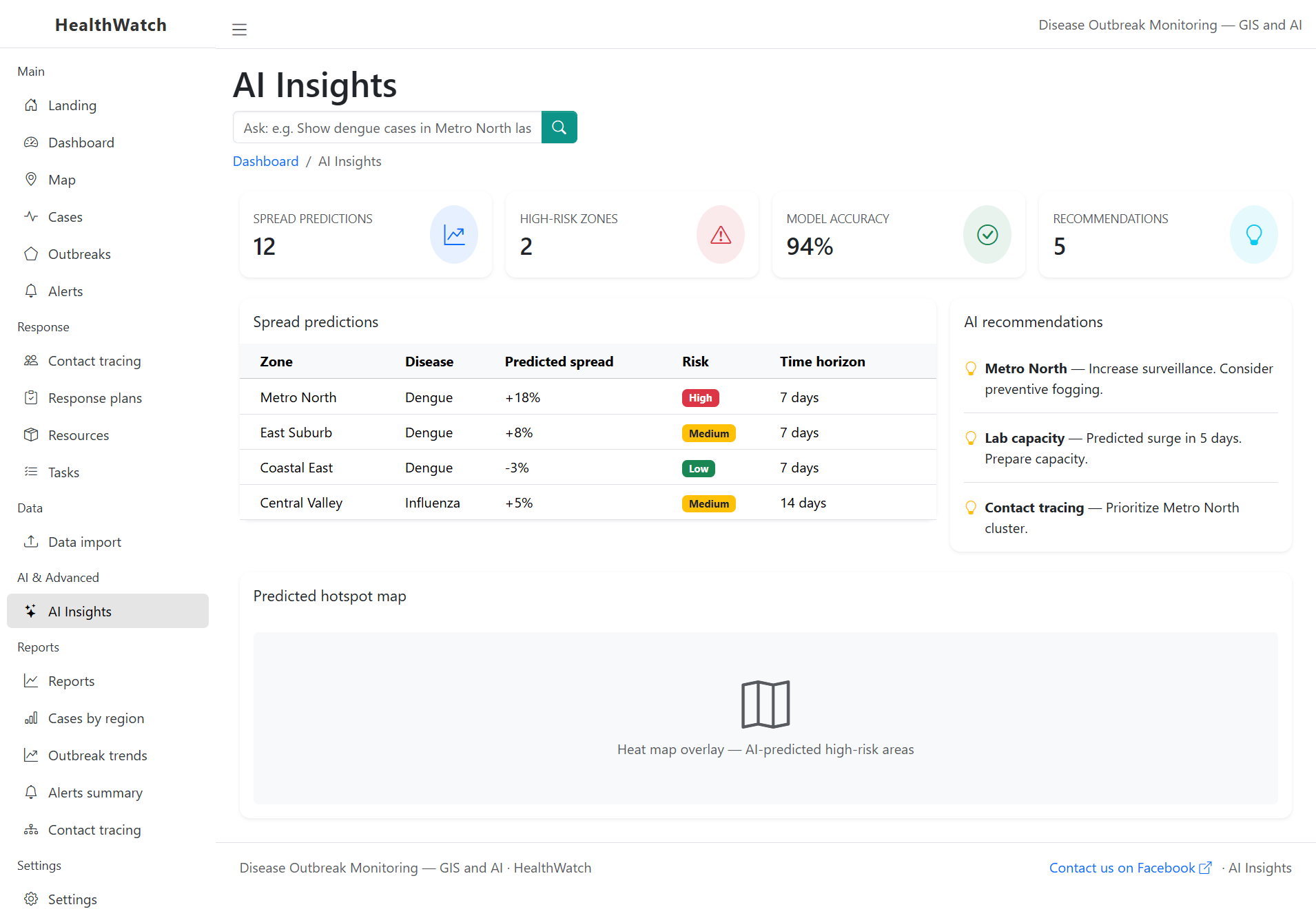Open Cases via the activity icon
This screenshot has height=918, width=1316.
click(x=31, y=216)
